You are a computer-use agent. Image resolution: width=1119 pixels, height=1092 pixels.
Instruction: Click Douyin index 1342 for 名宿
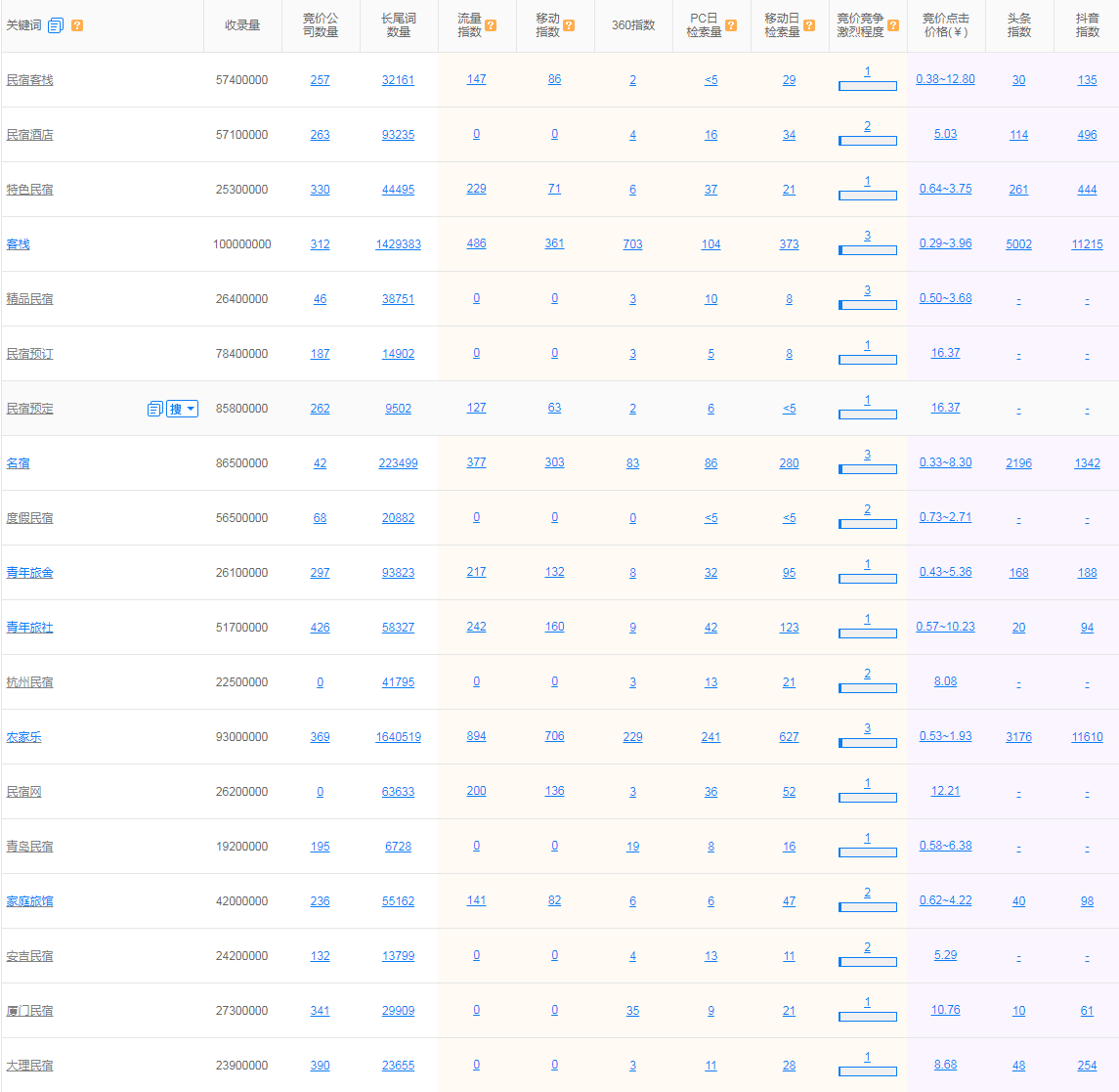1087,463
